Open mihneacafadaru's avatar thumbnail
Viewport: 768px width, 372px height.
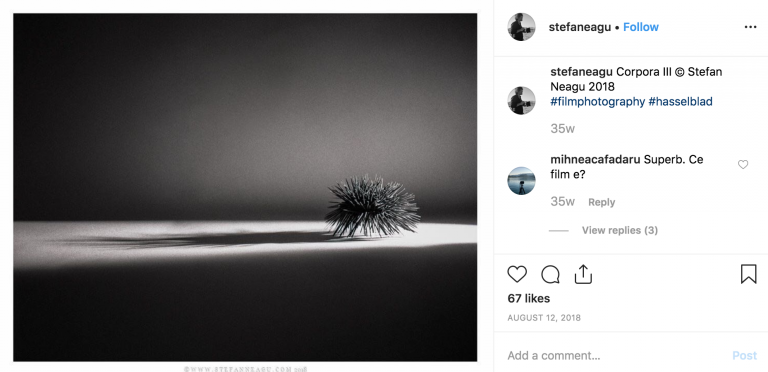[x=521, y=181]
